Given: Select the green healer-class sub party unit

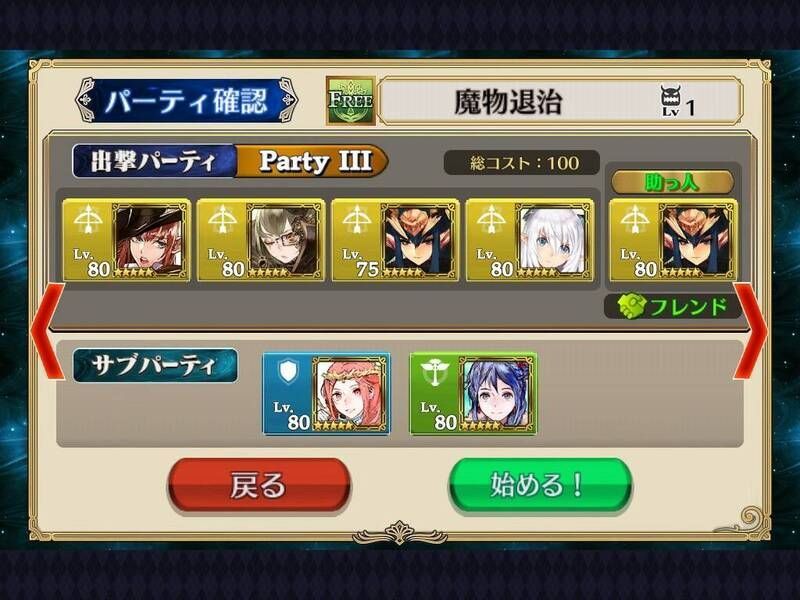Looking at the screenshot, I should (x=473, y=393).
